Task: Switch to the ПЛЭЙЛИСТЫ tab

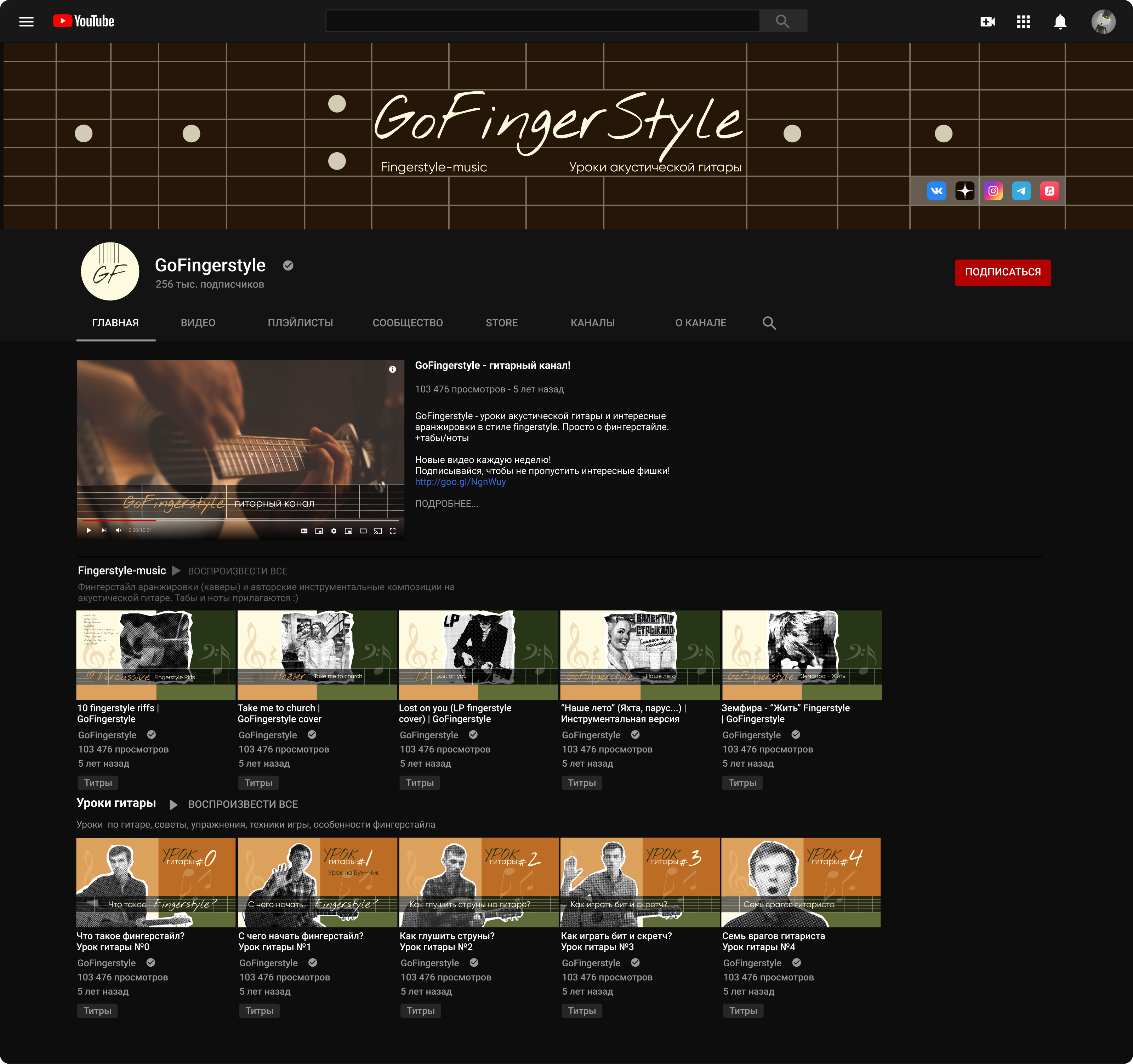Action: point(300,323)
